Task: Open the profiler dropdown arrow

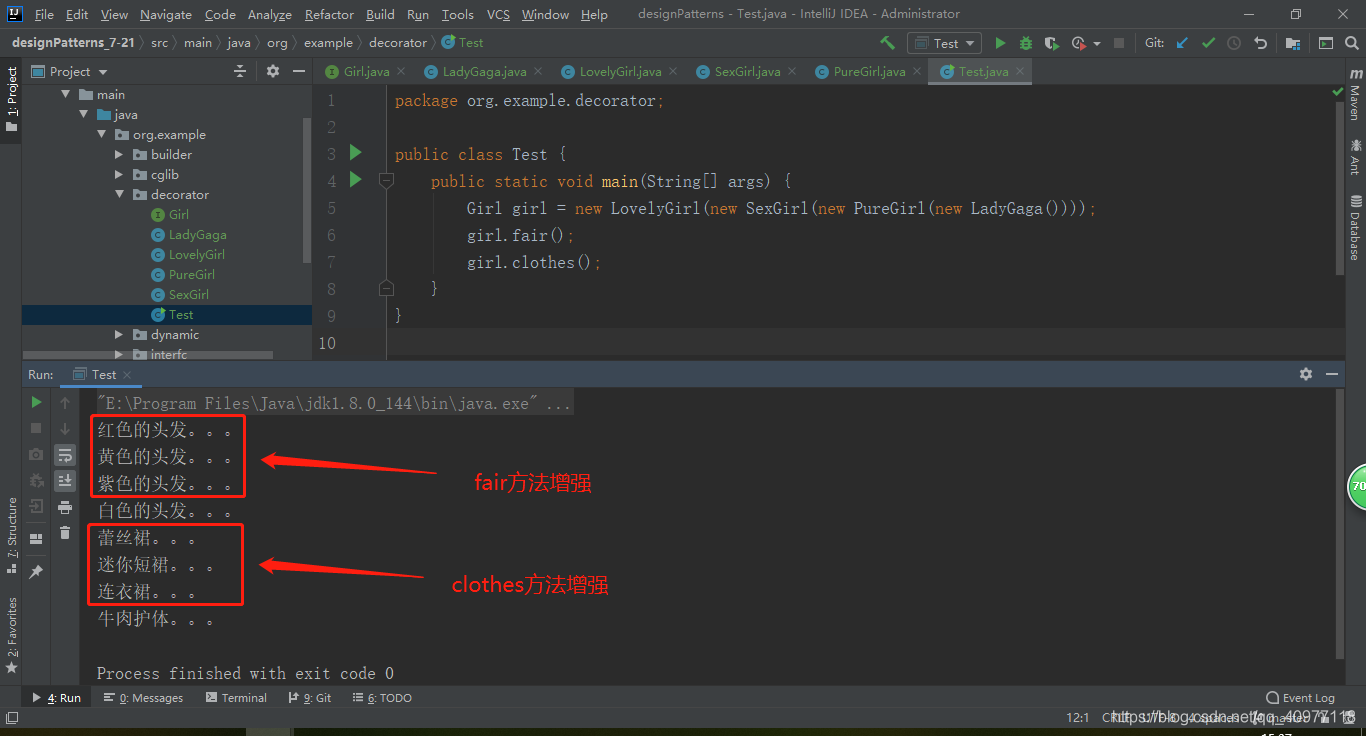Action: 1097,44
